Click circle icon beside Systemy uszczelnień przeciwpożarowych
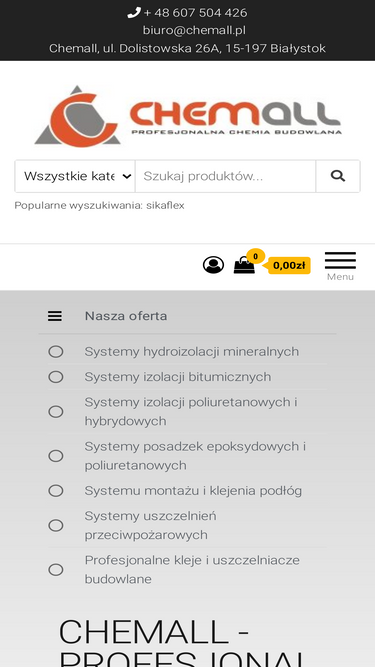 click(x=56, y=525)
